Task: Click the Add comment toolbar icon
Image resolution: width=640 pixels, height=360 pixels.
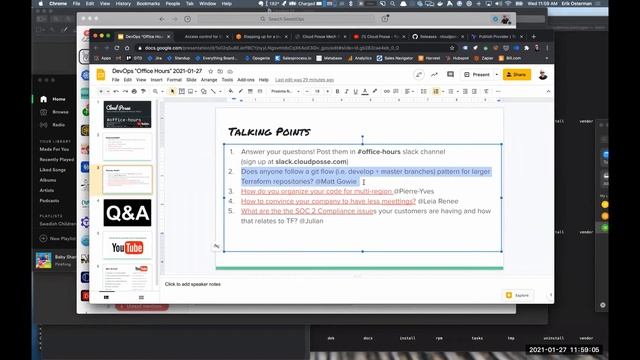Action: (x=396, y=91)
